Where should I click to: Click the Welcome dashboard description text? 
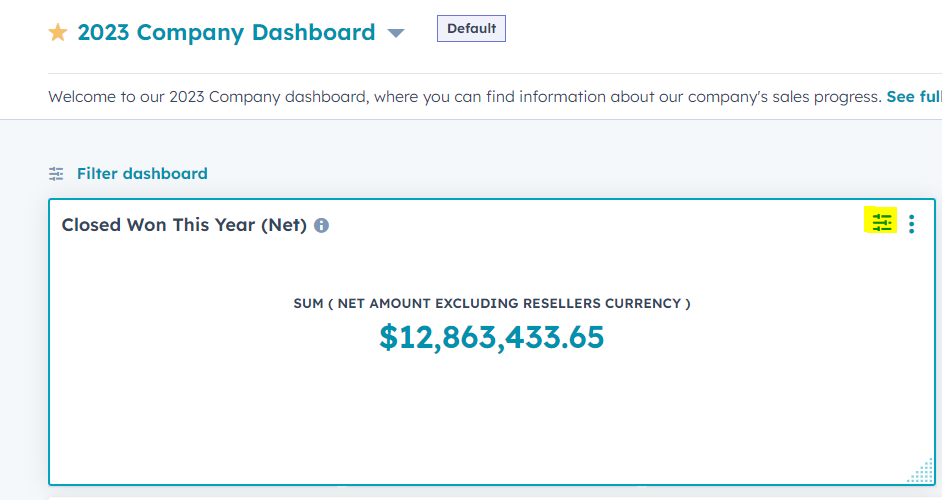point(400,97)
